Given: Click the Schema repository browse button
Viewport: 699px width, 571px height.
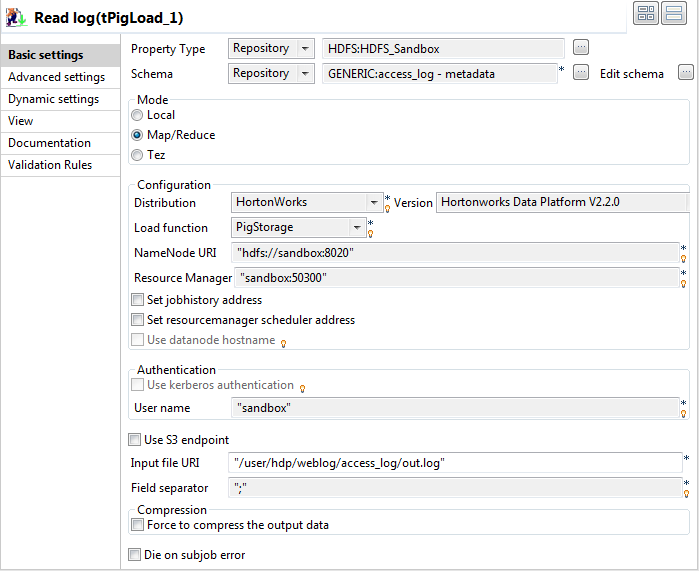Looking at the screenshot, I should click(x=581, y=73).
